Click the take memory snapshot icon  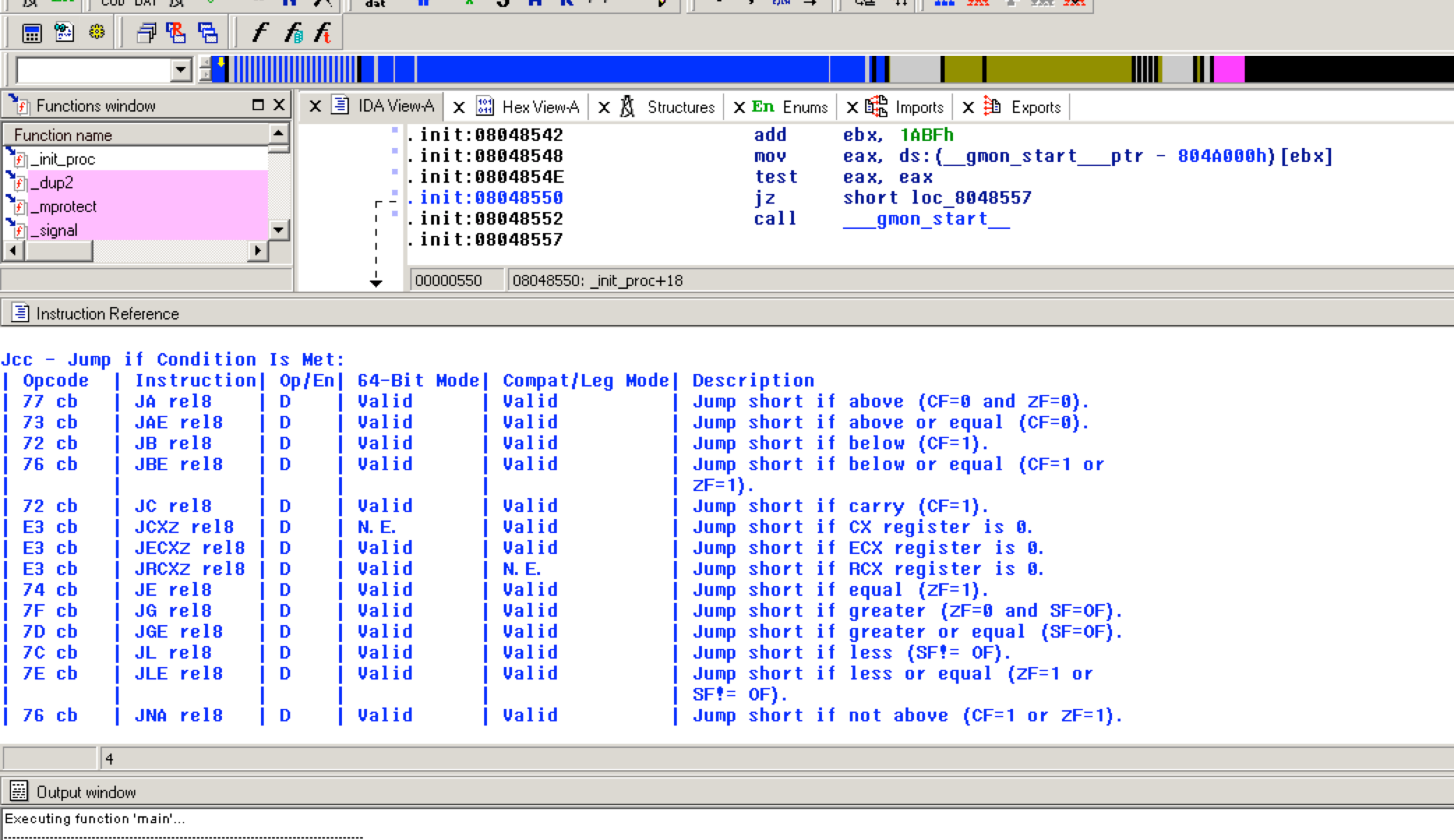click(x=63, y=32)
